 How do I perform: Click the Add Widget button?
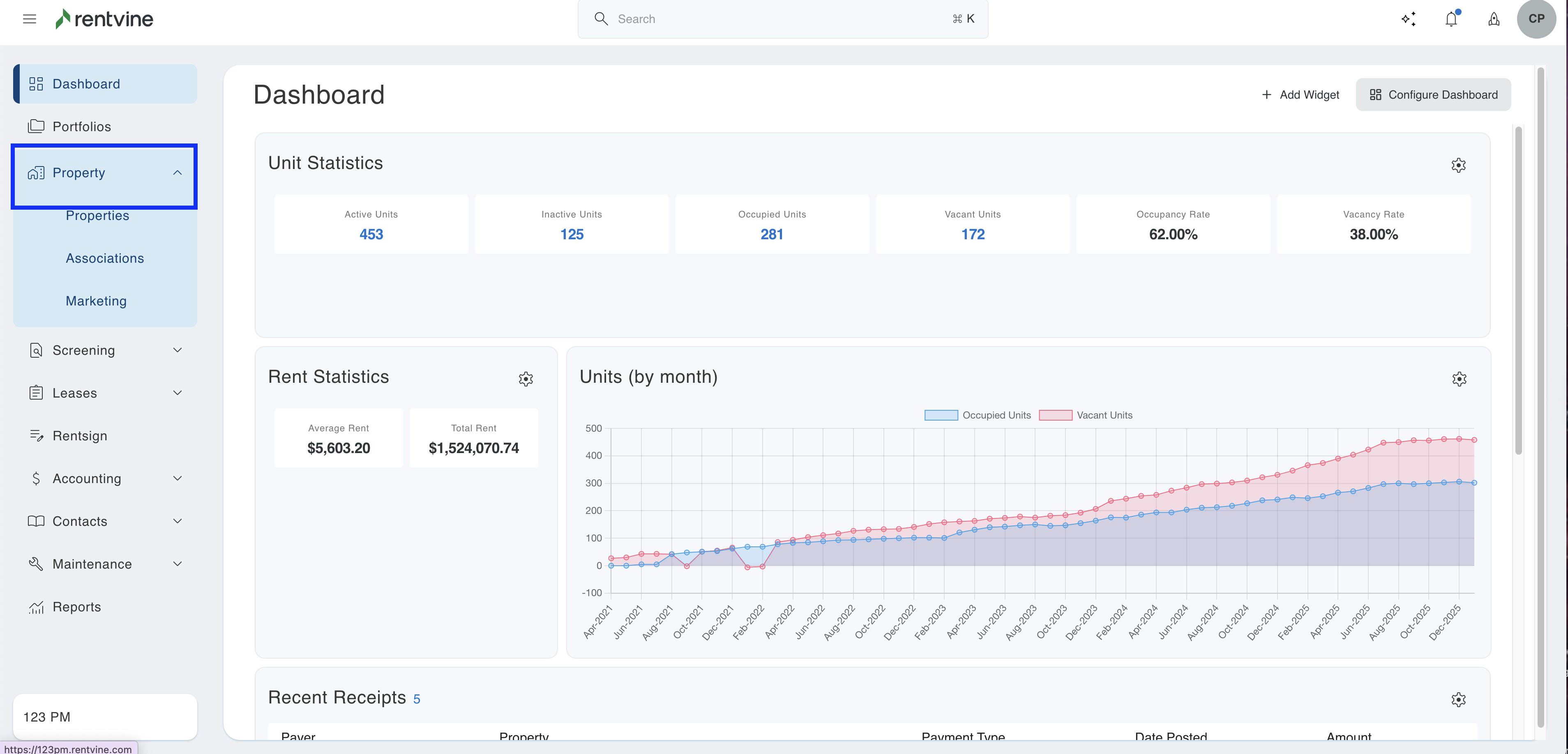1300,95
